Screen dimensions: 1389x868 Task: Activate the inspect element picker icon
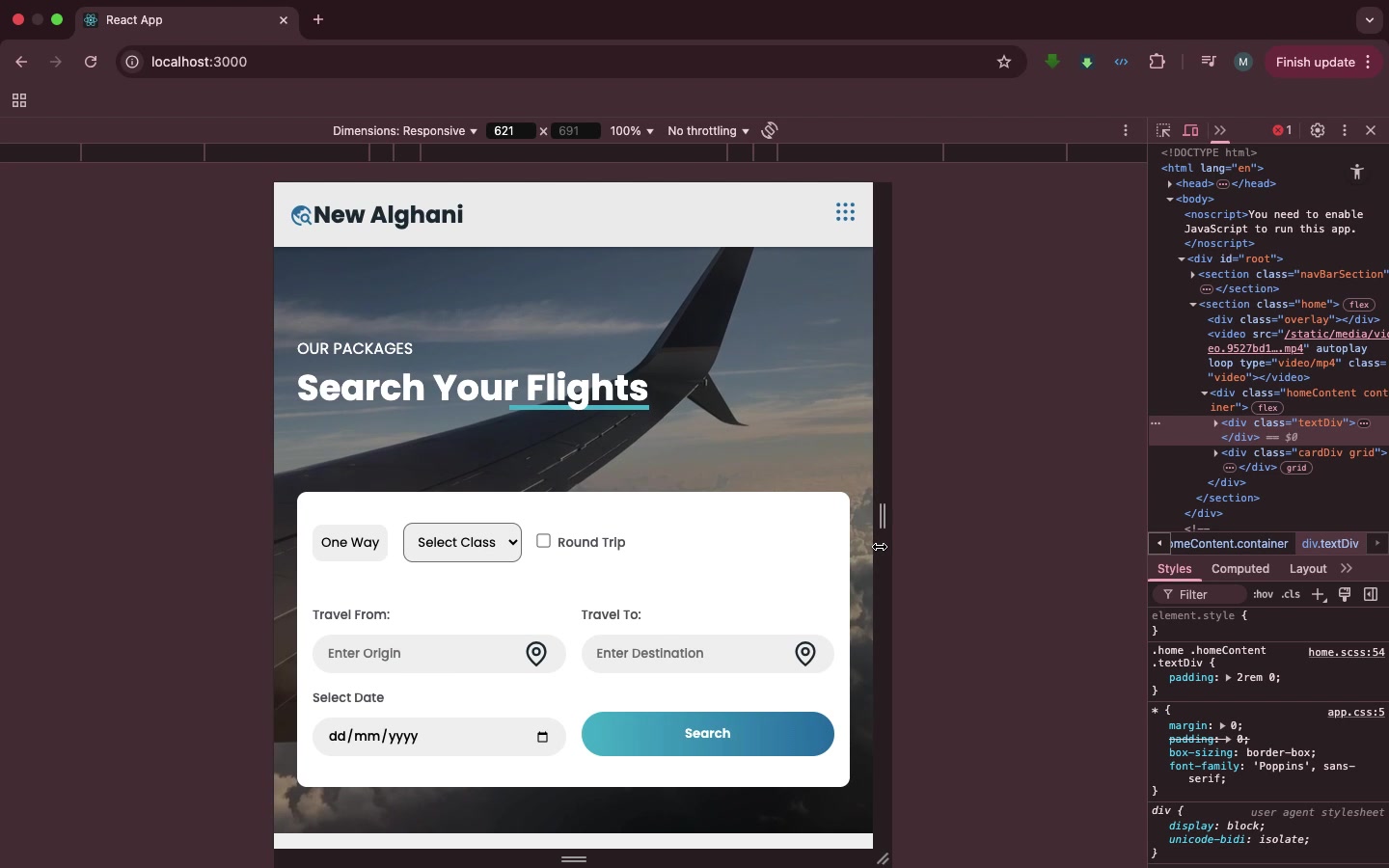coord(1164,130)
